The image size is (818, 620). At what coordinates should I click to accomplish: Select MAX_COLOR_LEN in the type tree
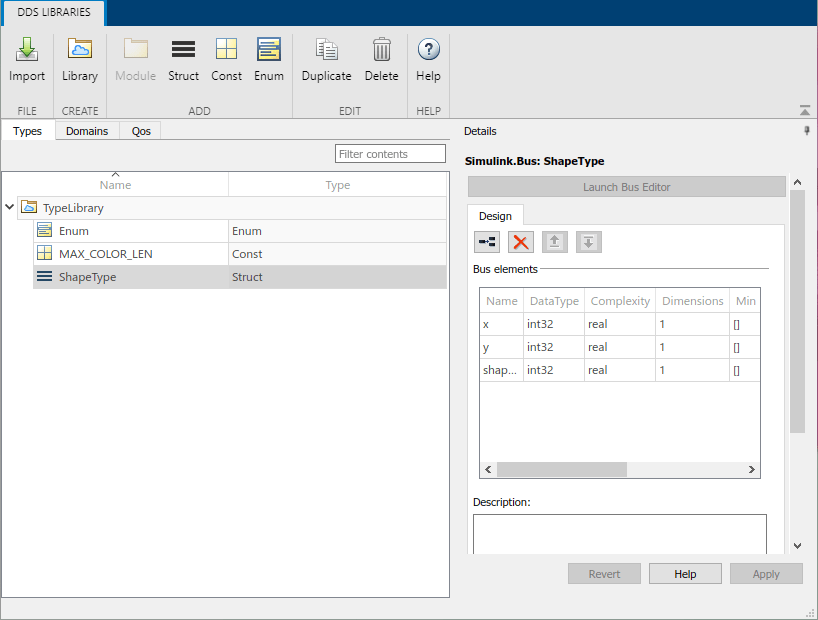pos(106,254)
